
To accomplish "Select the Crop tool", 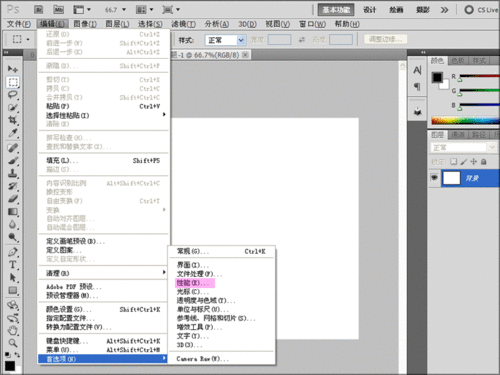I will (x=13, y=120).
